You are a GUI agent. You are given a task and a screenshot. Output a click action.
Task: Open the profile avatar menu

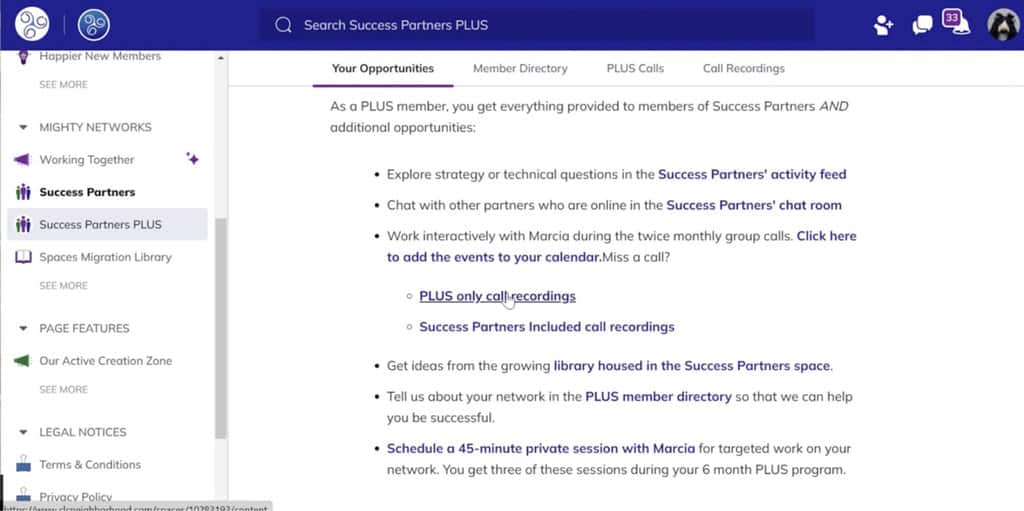pos(1002,25)
